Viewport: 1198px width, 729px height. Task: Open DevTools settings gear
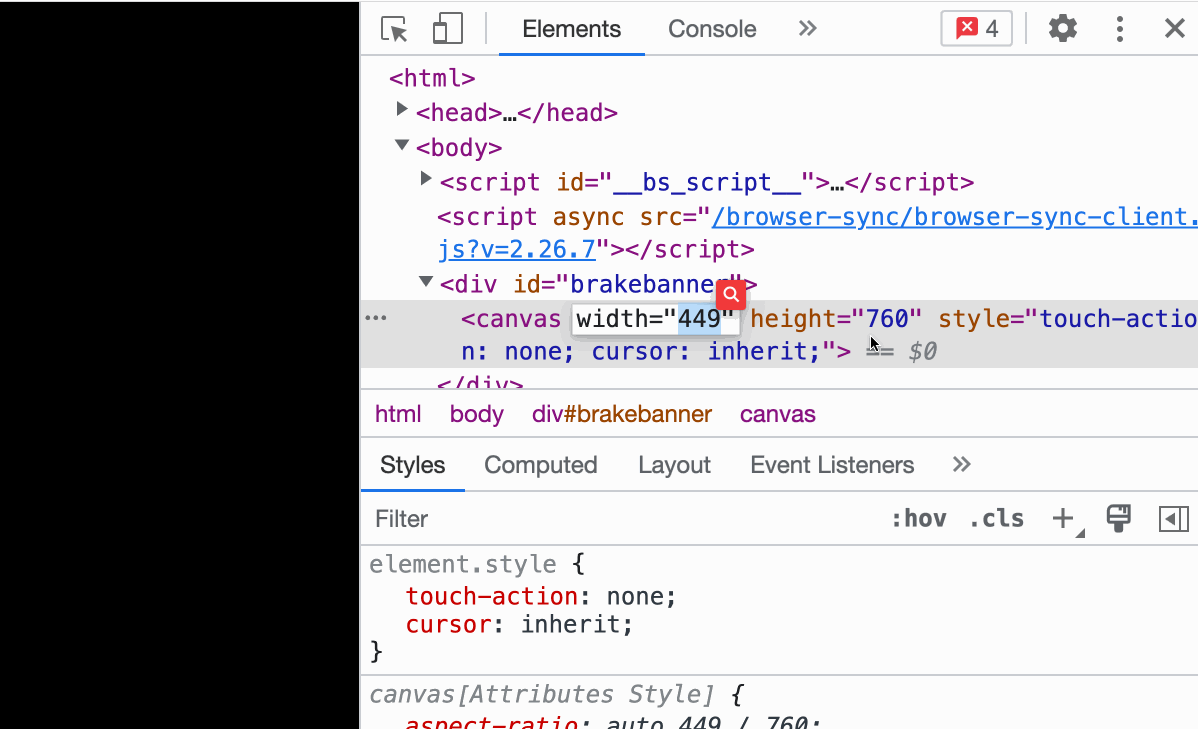(1062, 29)
